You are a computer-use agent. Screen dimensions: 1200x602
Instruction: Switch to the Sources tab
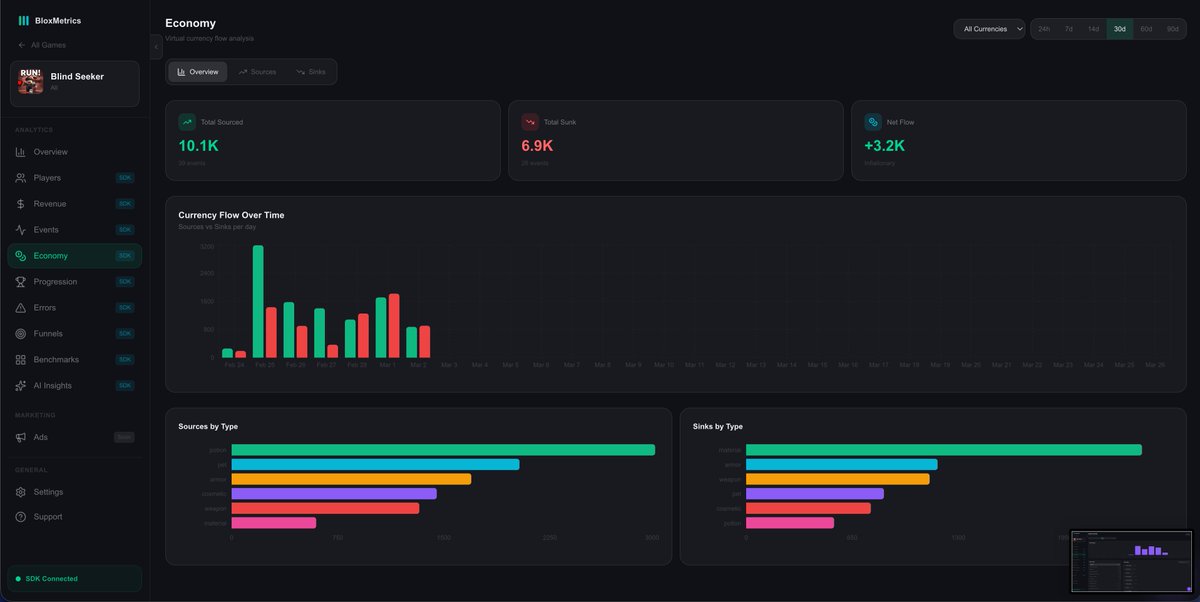point(256,71)
